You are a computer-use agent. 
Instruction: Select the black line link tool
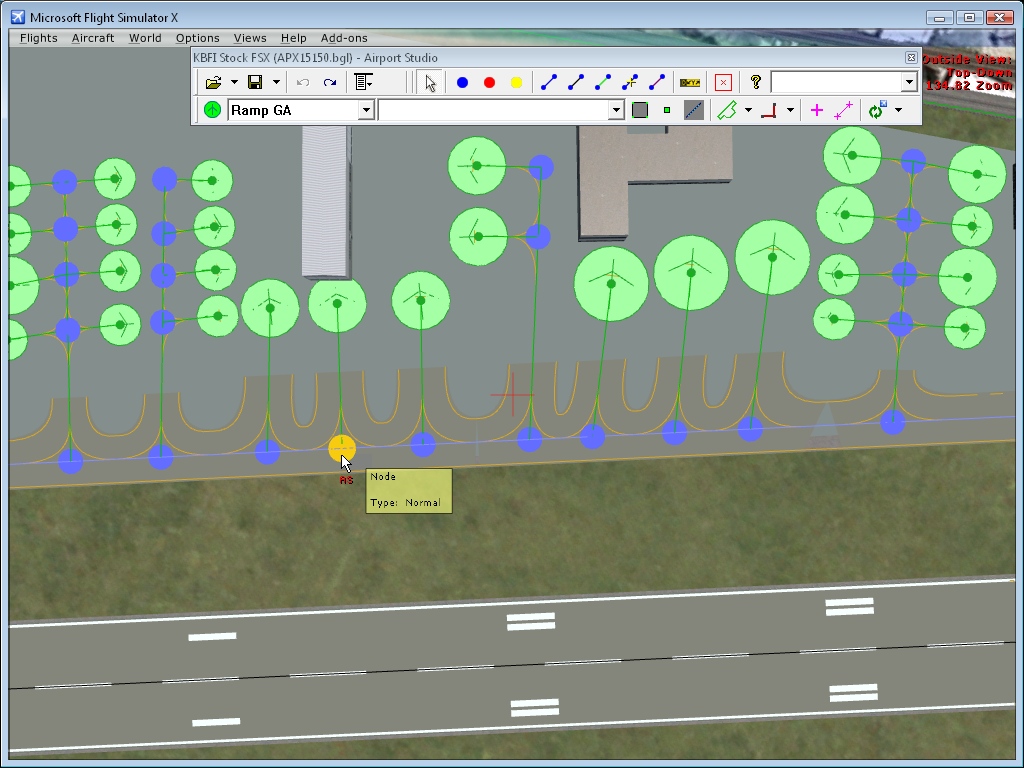[575, 82]
